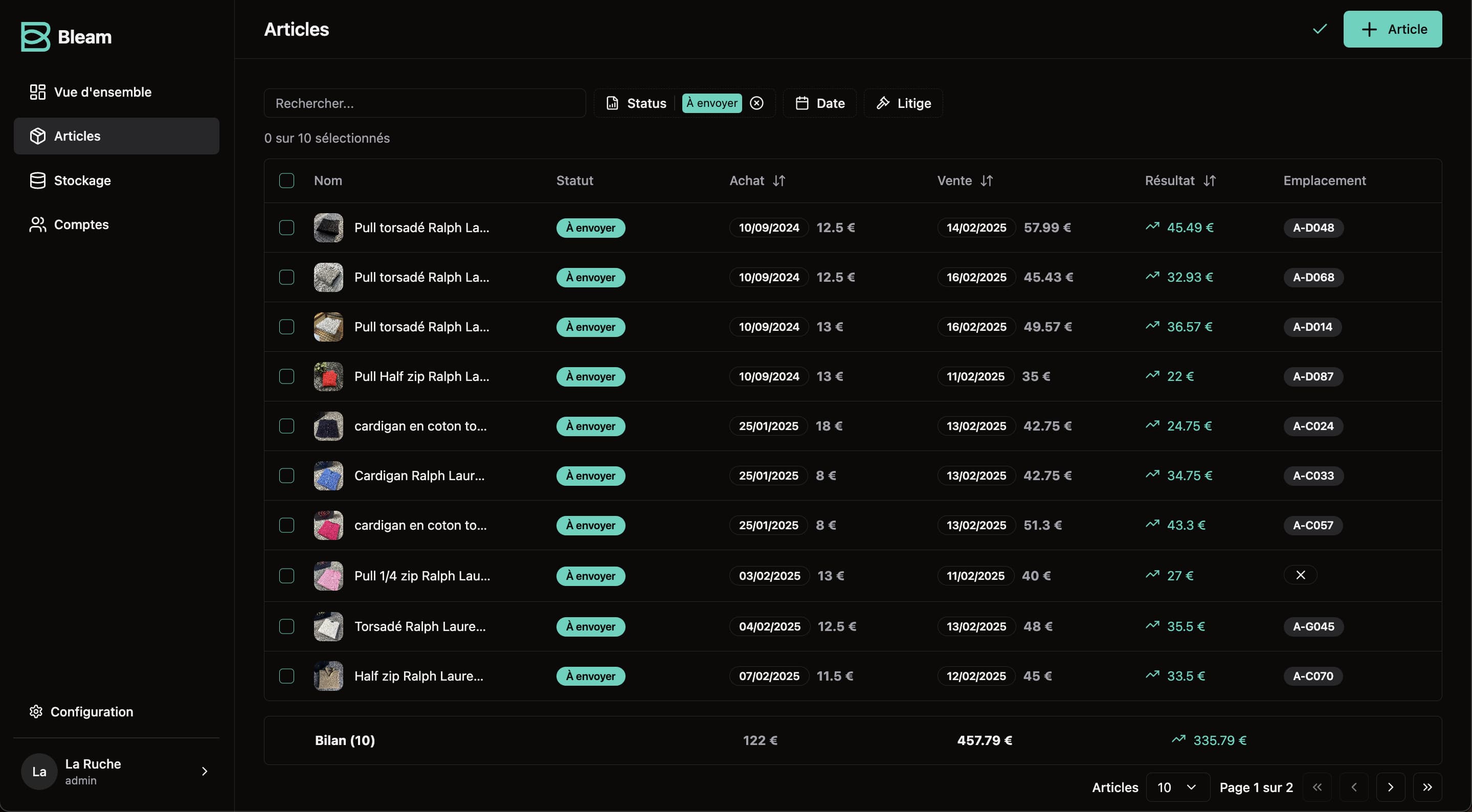
Task: Go to next page
Action: coord(1390,787)
